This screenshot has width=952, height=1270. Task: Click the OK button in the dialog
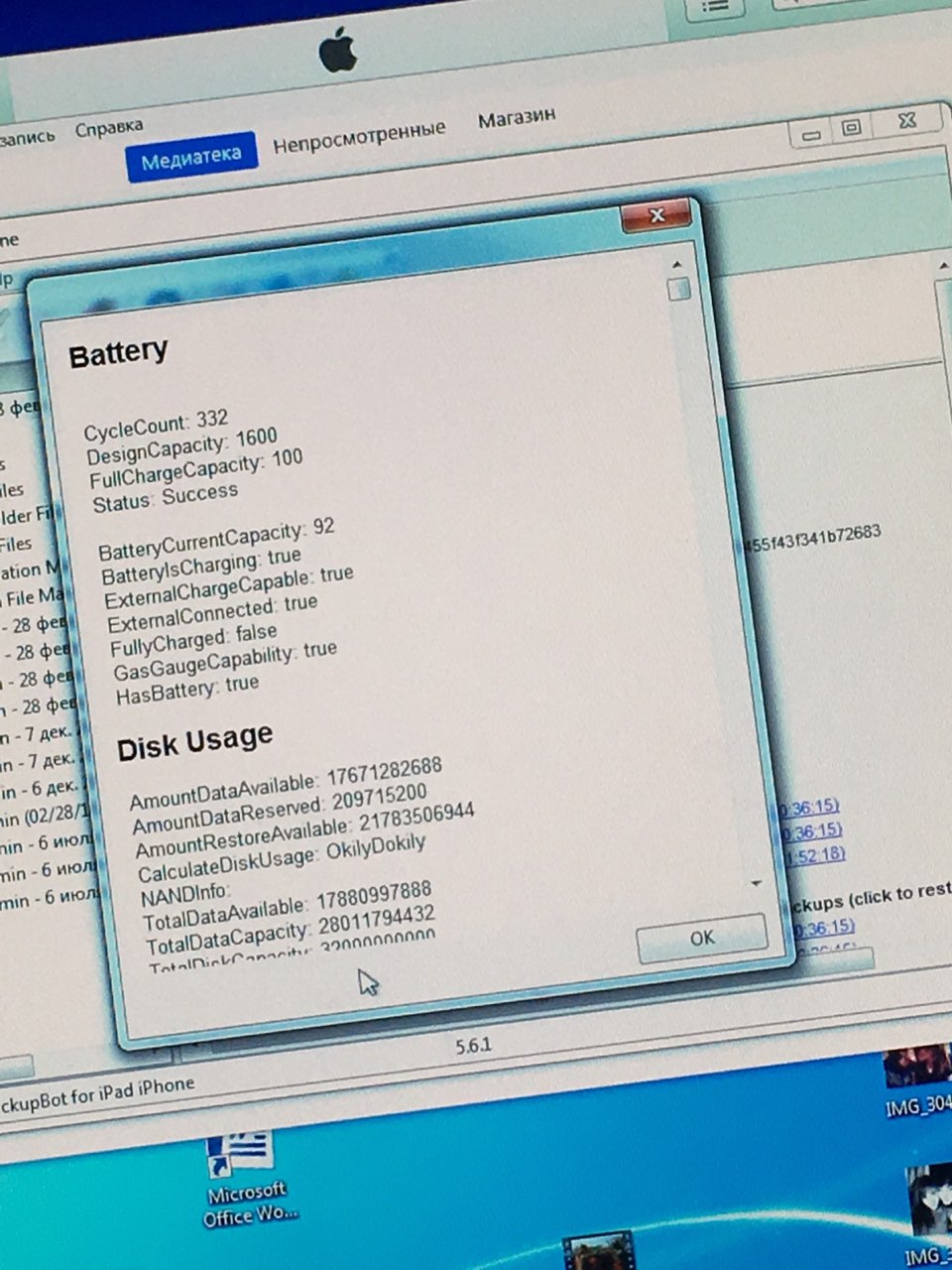[701, 938]
